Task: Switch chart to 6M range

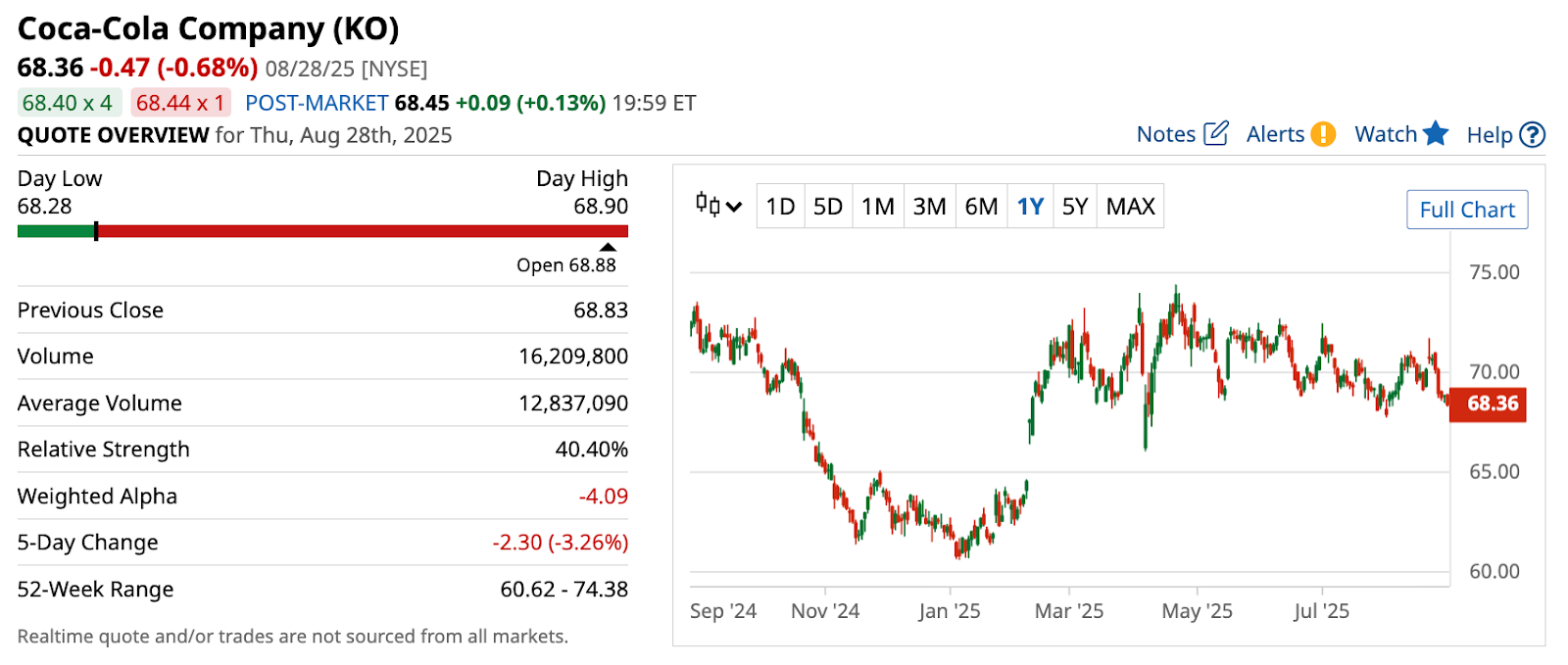Action: 981,207
